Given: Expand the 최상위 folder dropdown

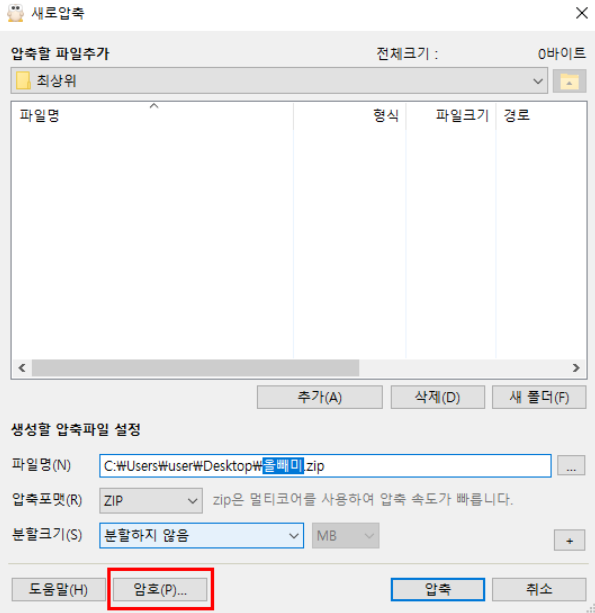Looking at the screenshot, I should (x=538, y=81).
